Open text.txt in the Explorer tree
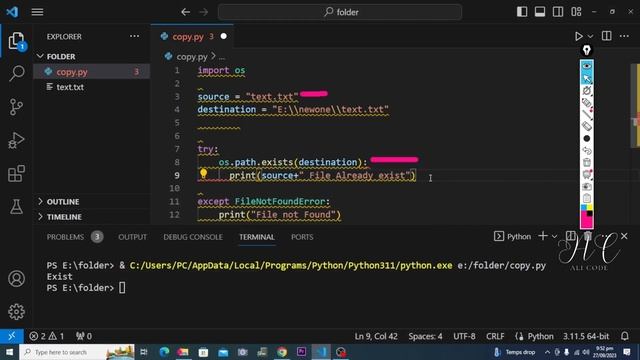This screenshot has width=640, height=360. click(x=91, y=87)
